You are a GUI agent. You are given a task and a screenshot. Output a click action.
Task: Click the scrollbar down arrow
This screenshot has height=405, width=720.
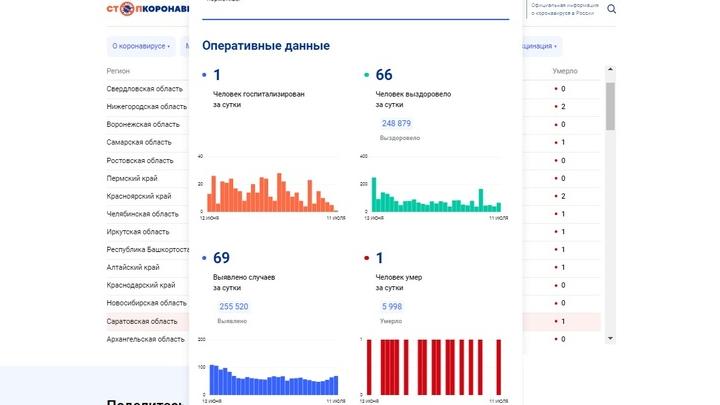(x=610, y=338)
